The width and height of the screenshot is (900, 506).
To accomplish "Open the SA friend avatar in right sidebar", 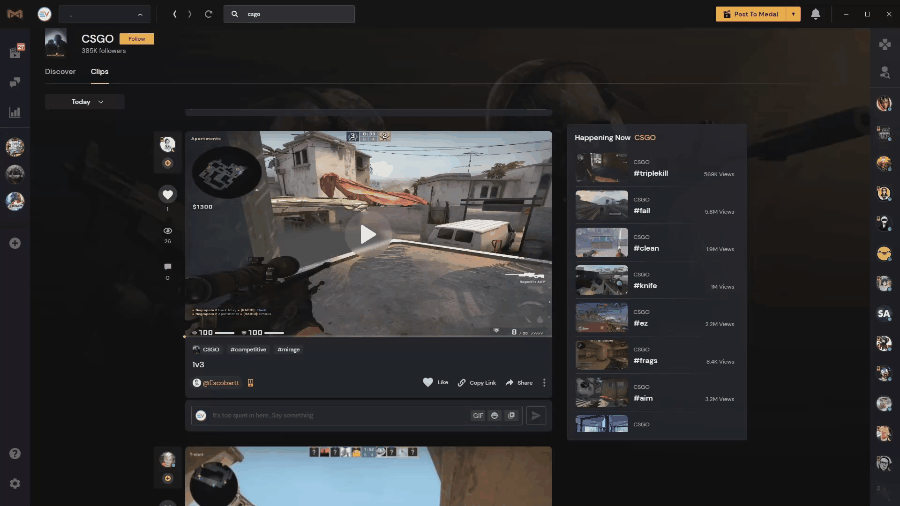I will tap(884, 314).
